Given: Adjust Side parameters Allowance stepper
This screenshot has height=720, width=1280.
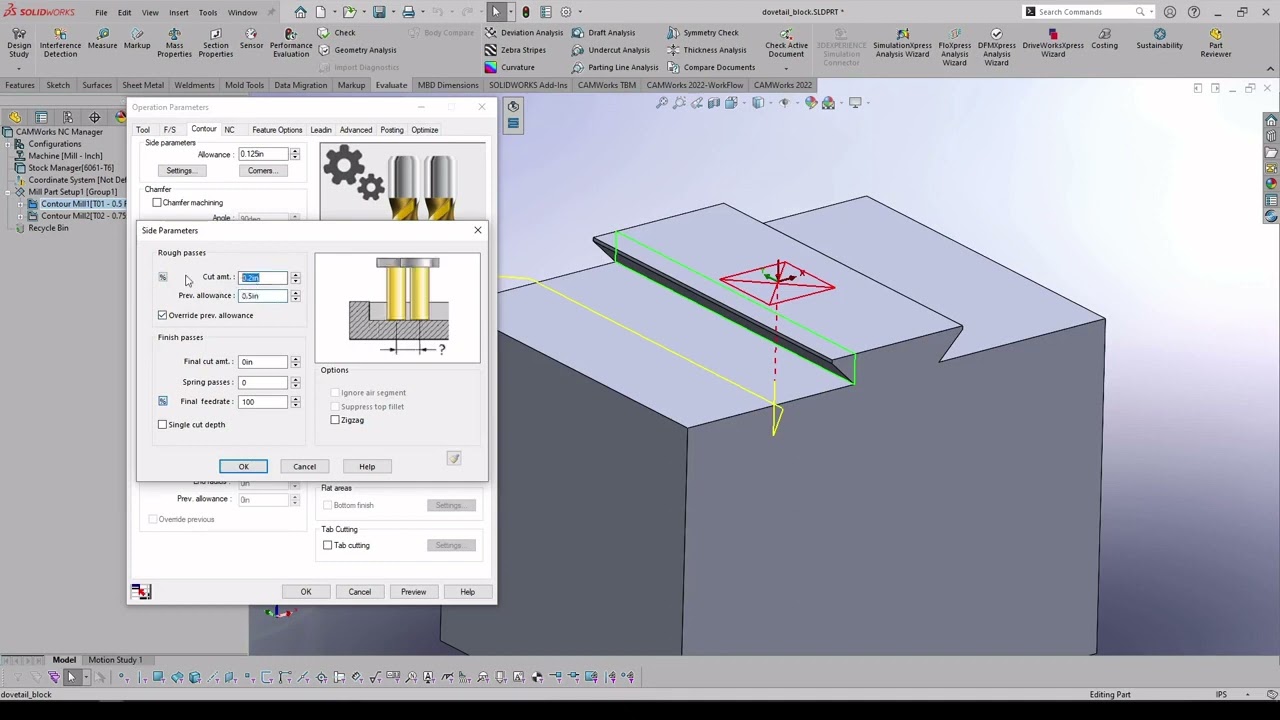Looking at the screenshot, I should pyautogui.click(x=295, y=154).
